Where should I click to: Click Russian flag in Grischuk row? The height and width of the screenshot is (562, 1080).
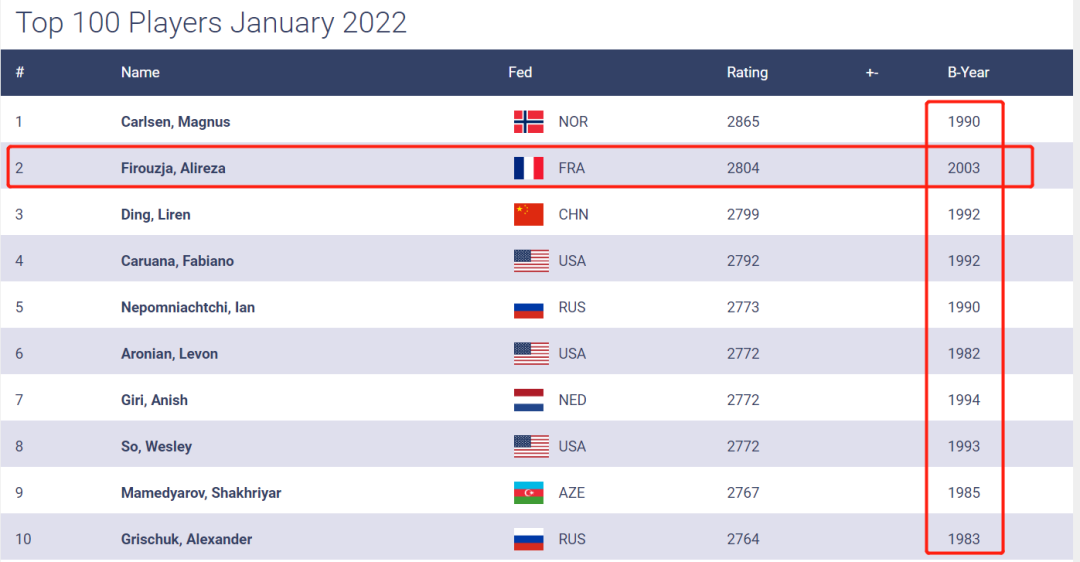528,539
